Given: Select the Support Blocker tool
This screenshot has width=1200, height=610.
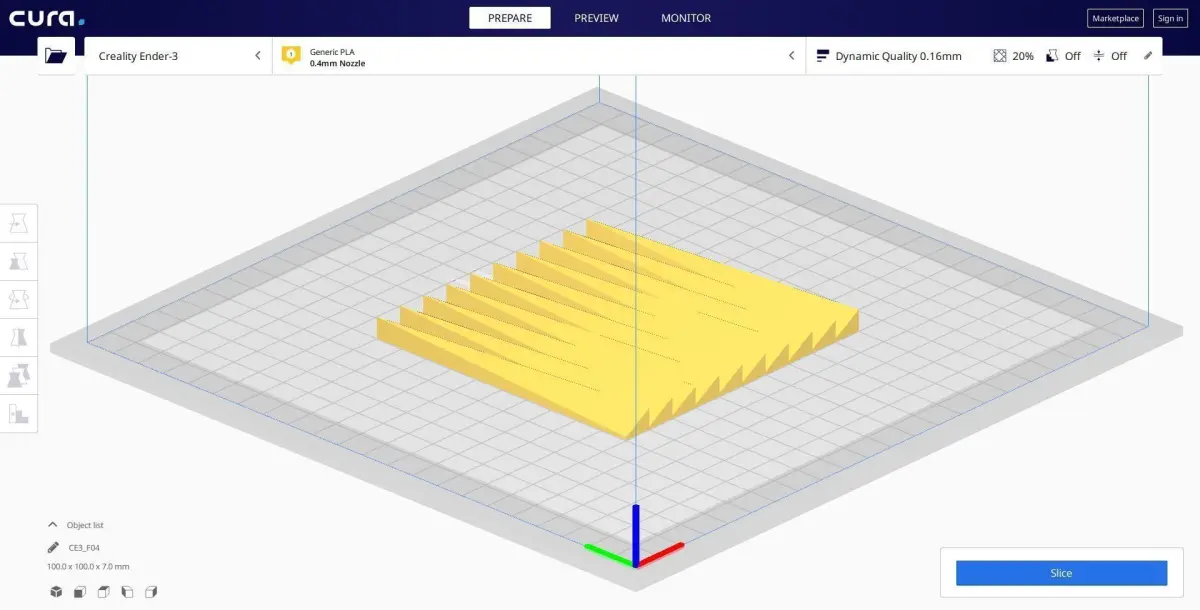Looking at the screenshot, I should (19, 413).
